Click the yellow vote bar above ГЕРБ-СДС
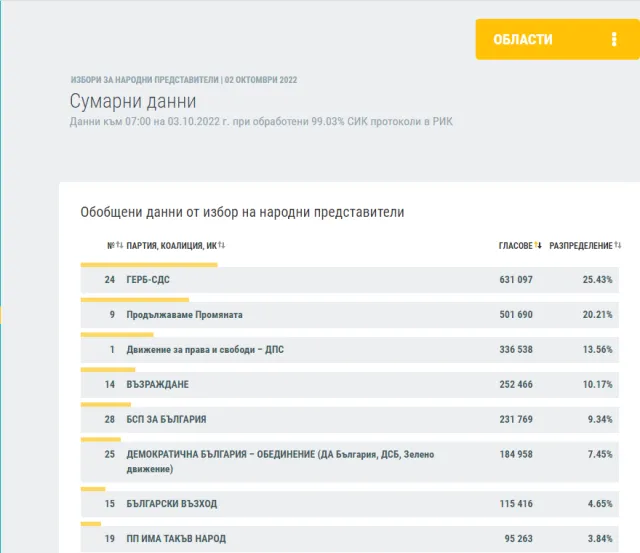Viewport: 640px width, 553px height. 148,265
